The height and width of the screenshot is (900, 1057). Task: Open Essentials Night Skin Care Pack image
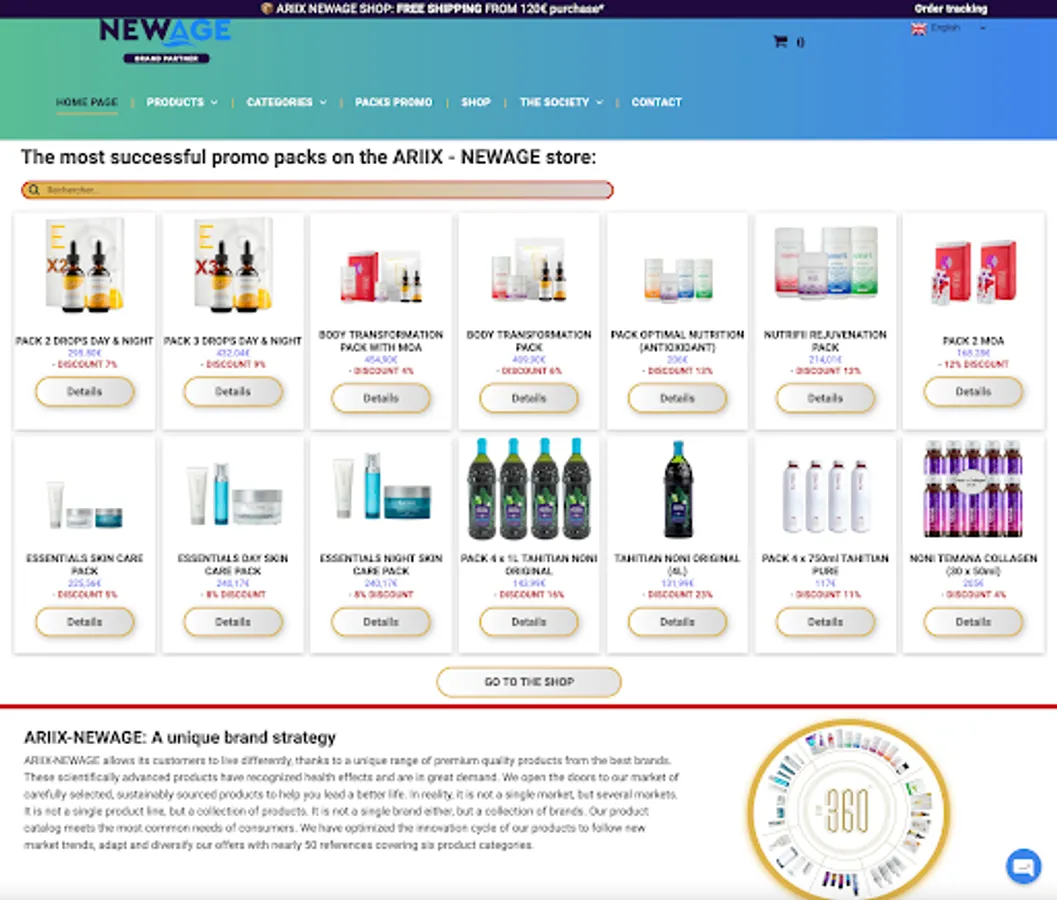[381, 486]
